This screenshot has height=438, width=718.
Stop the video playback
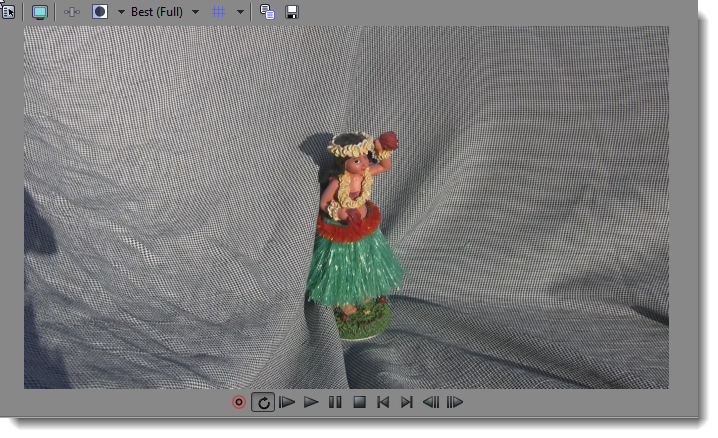[359, 402]
